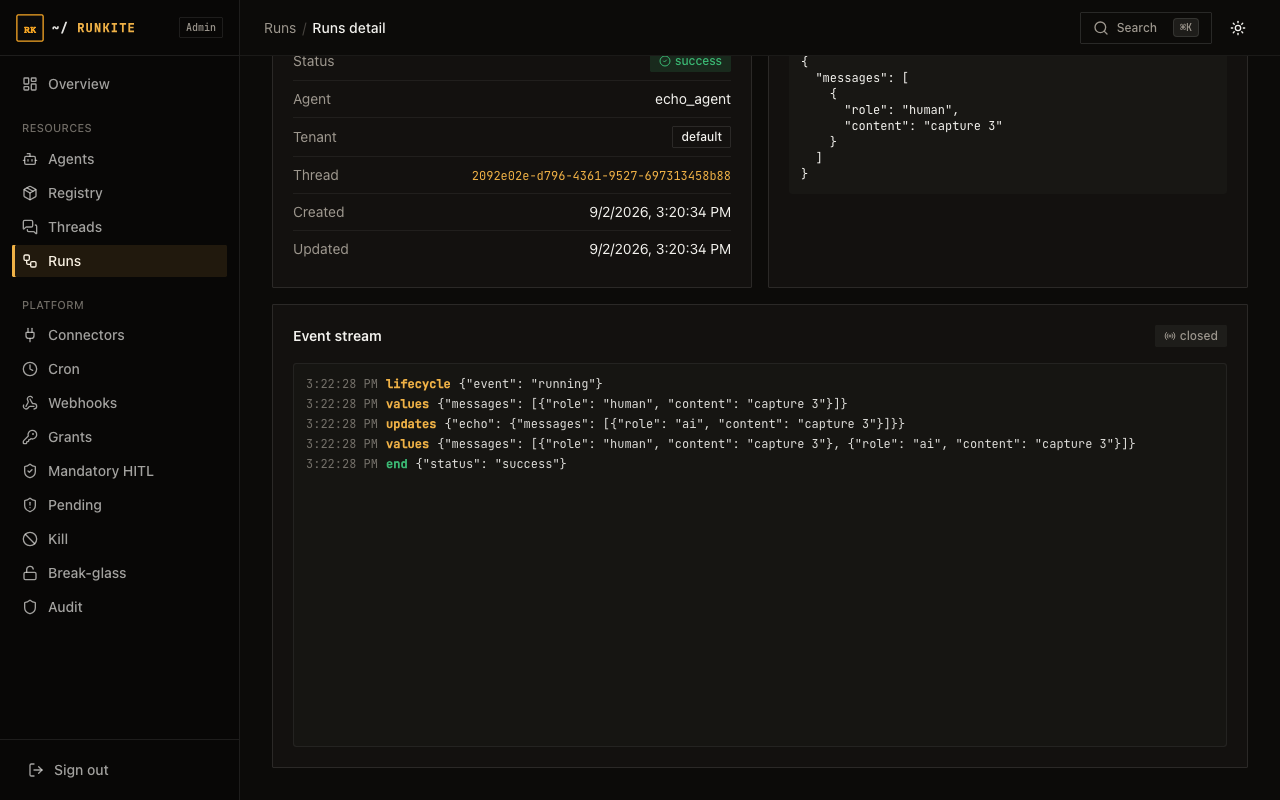Open the Kill page
Image resolution: width=1280 pixels, height=800 pixels.
pyautogui.click(x=120, y=539)
